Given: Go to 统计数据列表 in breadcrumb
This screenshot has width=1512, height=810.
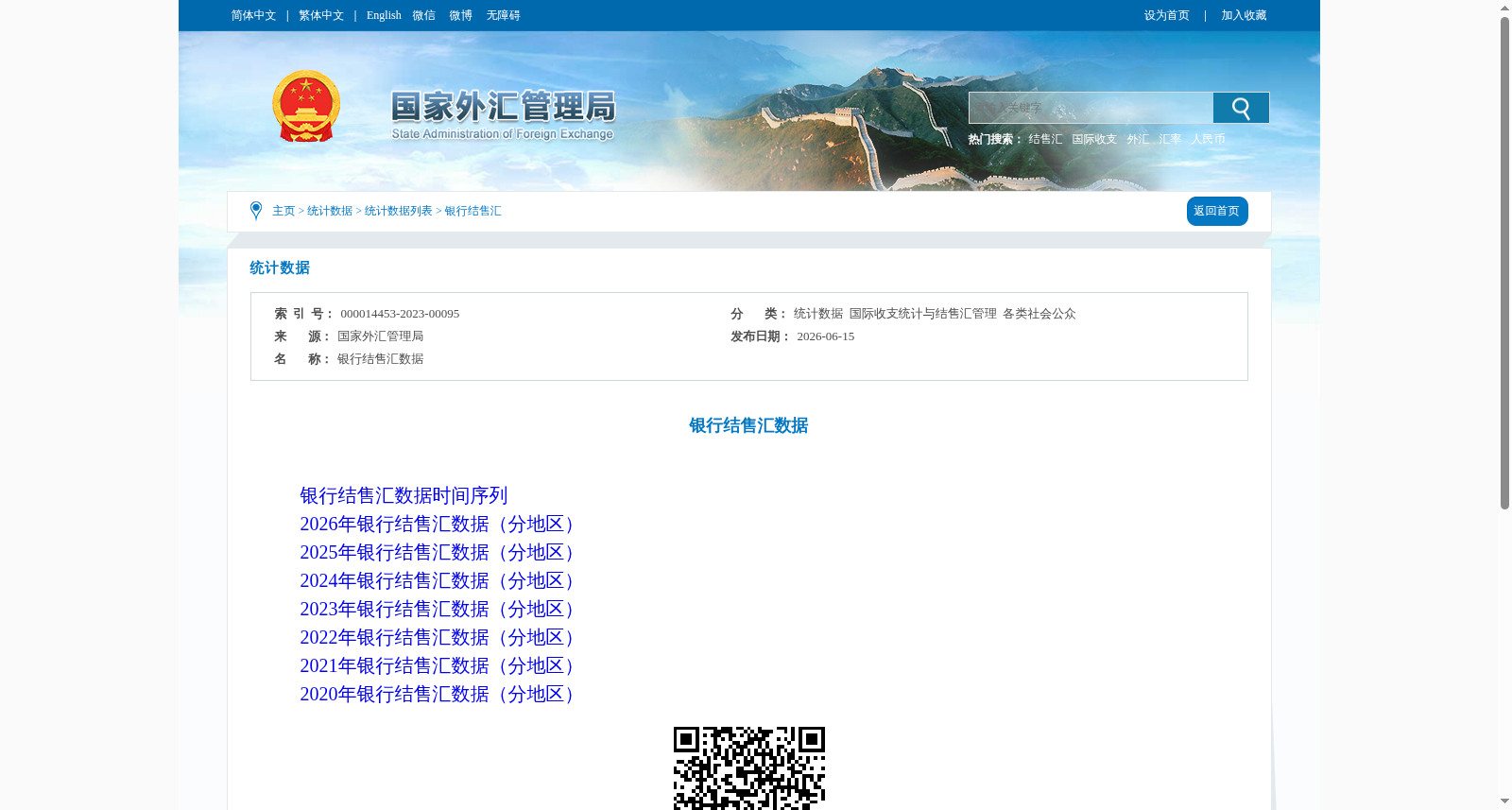Looking at the screenshot, I should click(x=399, y=211).
